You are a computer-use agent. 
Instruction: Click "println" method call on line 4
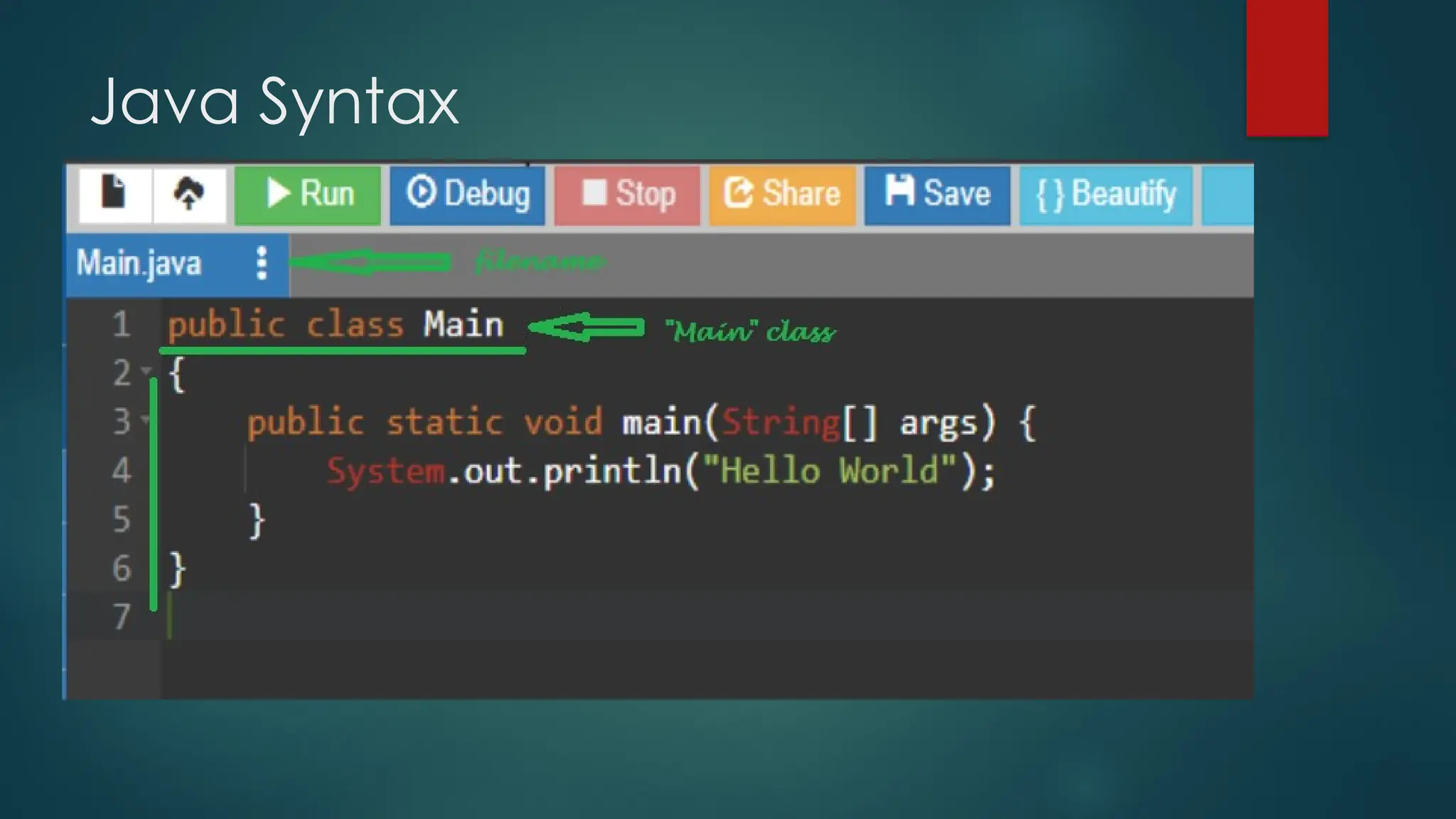tap(613, 472)
